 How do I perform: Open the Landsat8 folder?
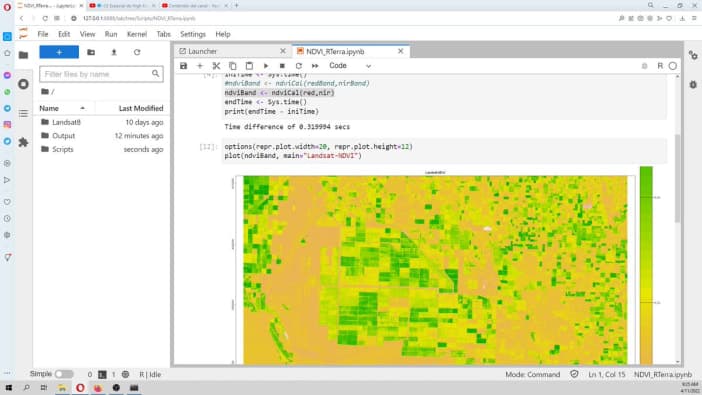[101, 122]
